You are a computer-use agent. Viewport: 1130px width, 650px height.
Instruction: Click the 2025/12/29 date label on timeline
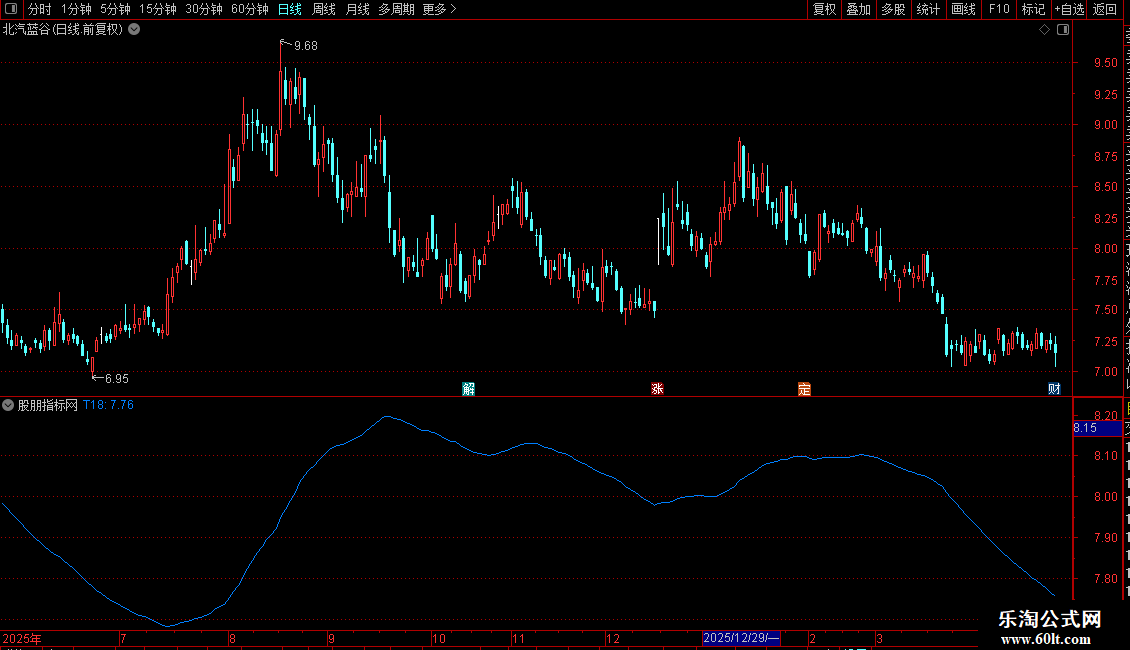[741, 638]
